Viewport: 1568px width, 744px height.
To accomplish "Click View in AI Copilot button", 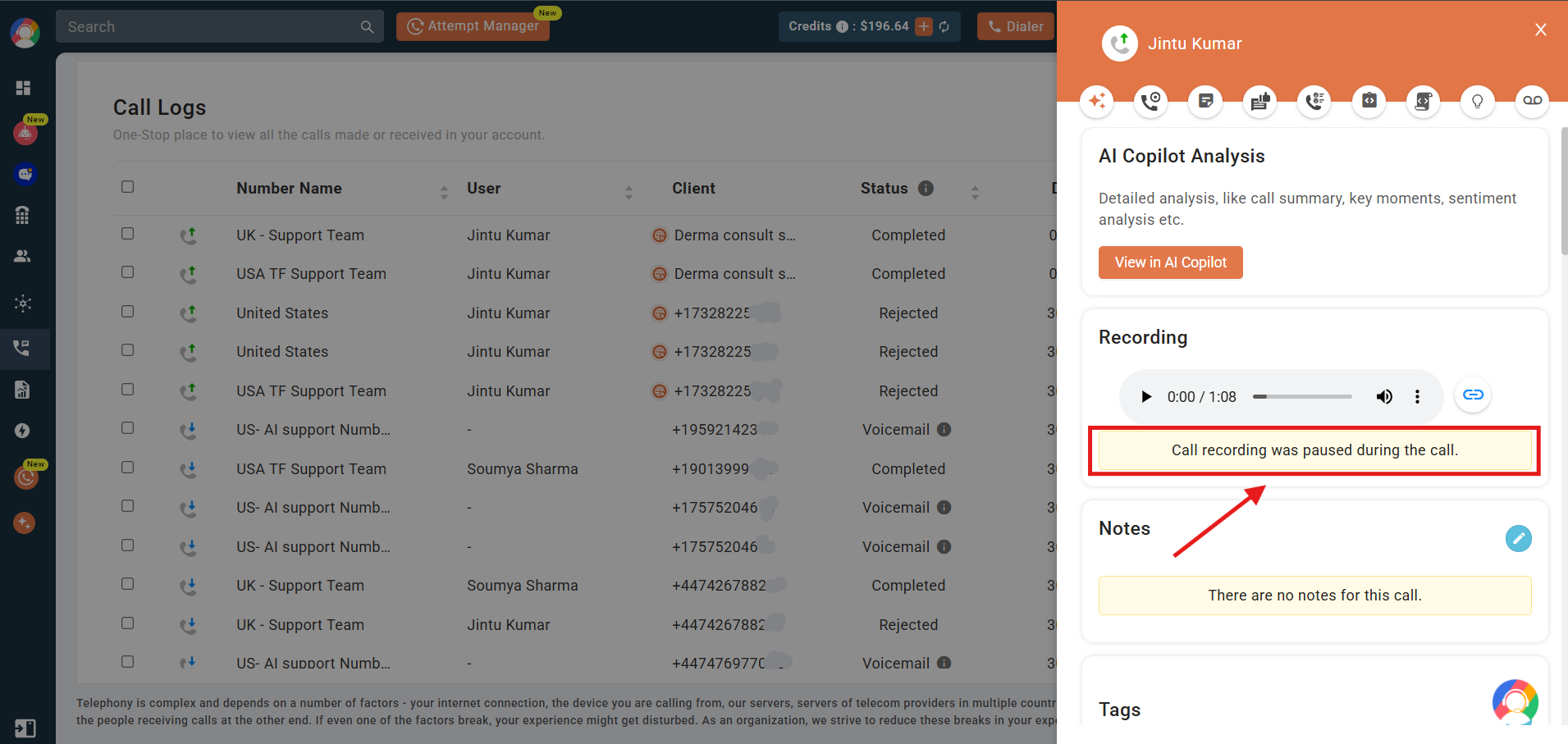I will pos(1170,262).
